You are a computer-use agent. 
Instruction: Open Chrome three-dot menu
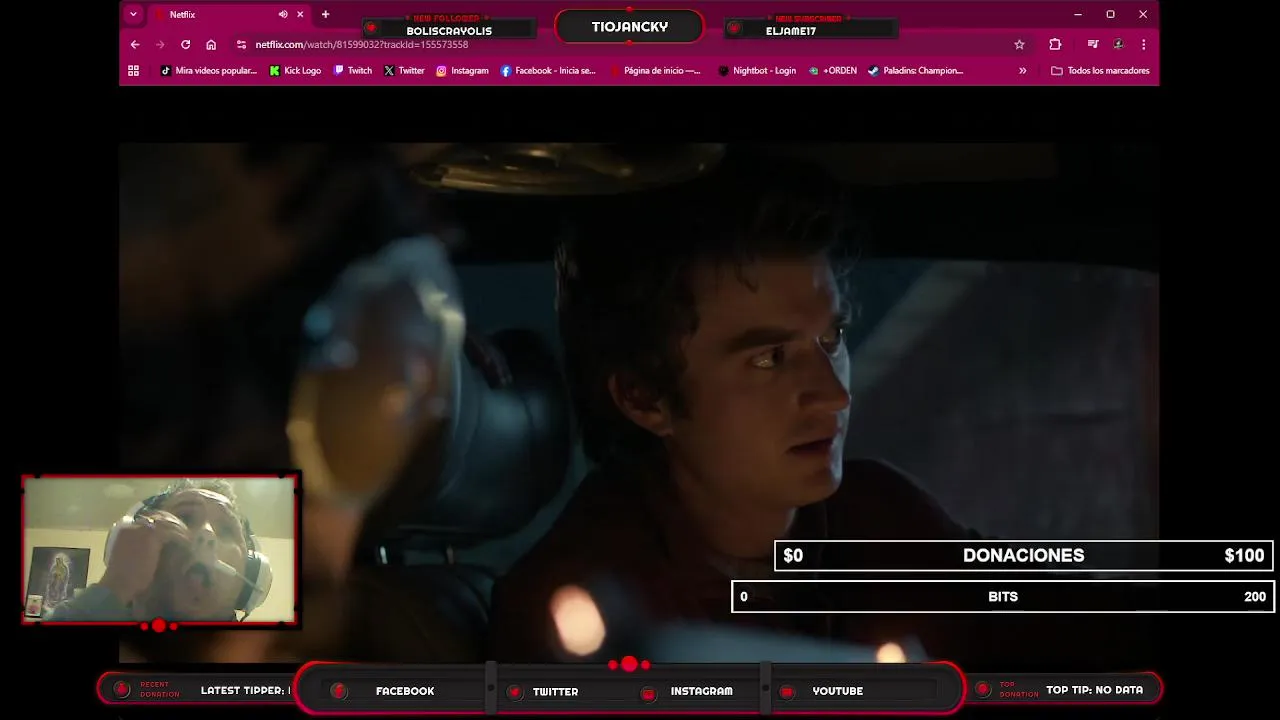click(1143, 44)
